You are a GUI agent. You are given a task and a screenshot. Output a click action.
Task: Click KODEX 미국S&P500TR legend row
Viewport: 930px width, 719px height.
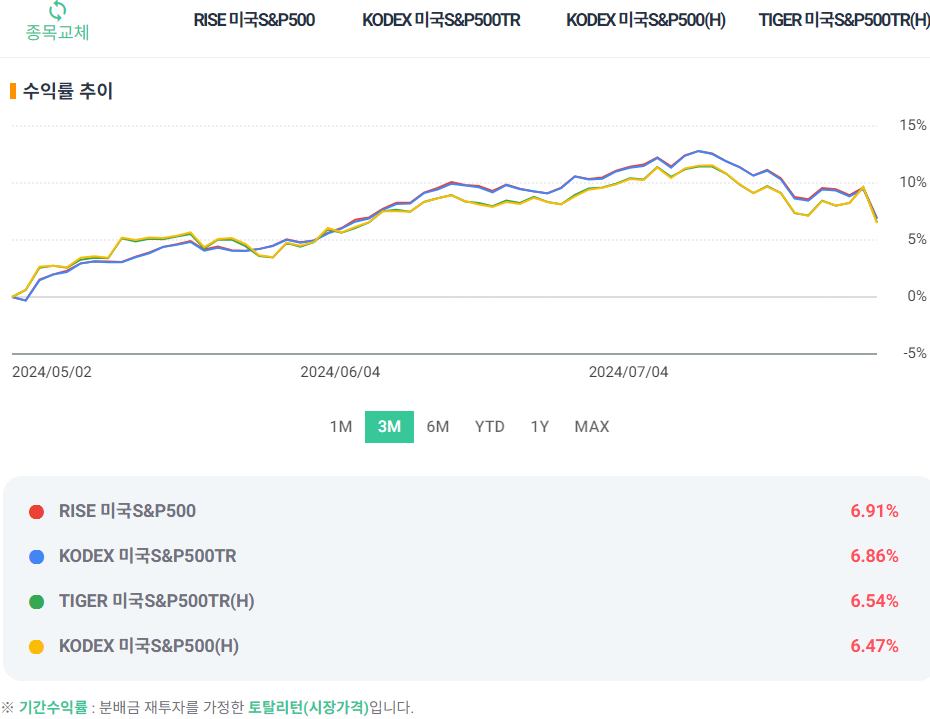coord(464,556)
